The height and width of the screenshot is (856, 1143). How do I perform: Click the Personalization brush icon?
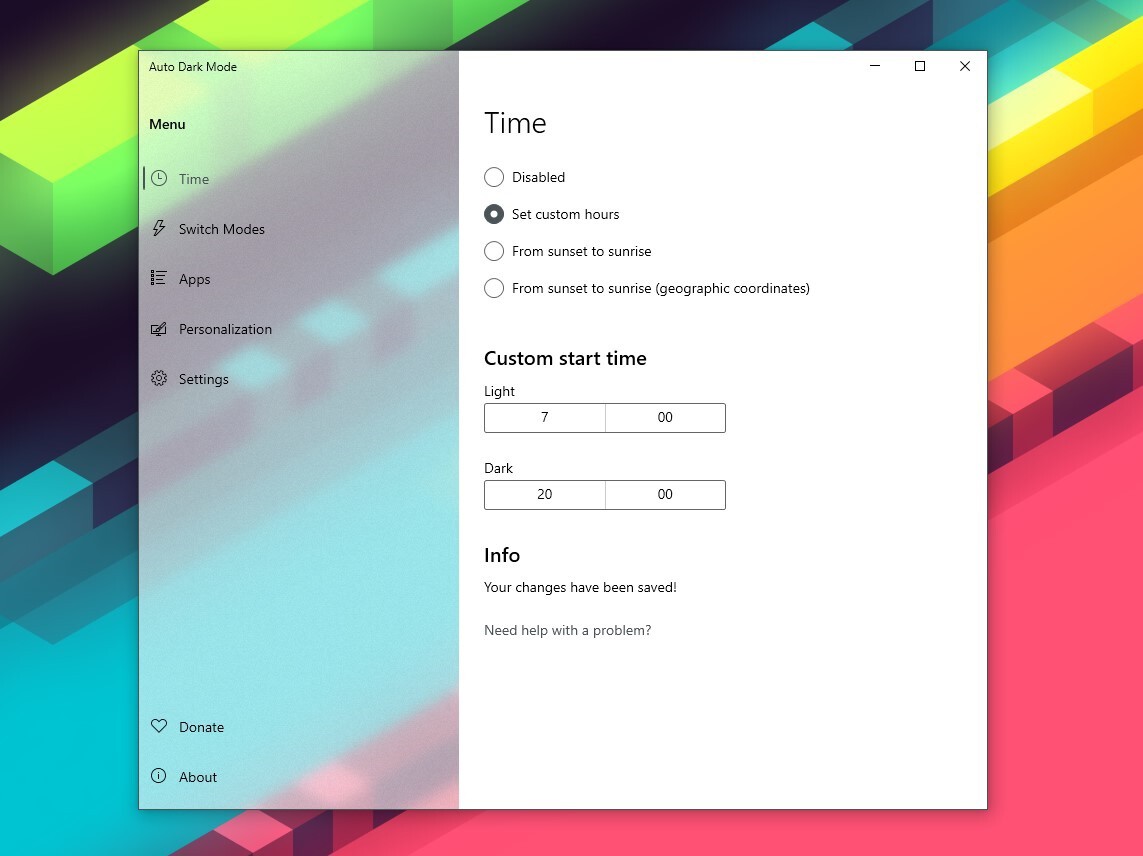pos(159,328)
